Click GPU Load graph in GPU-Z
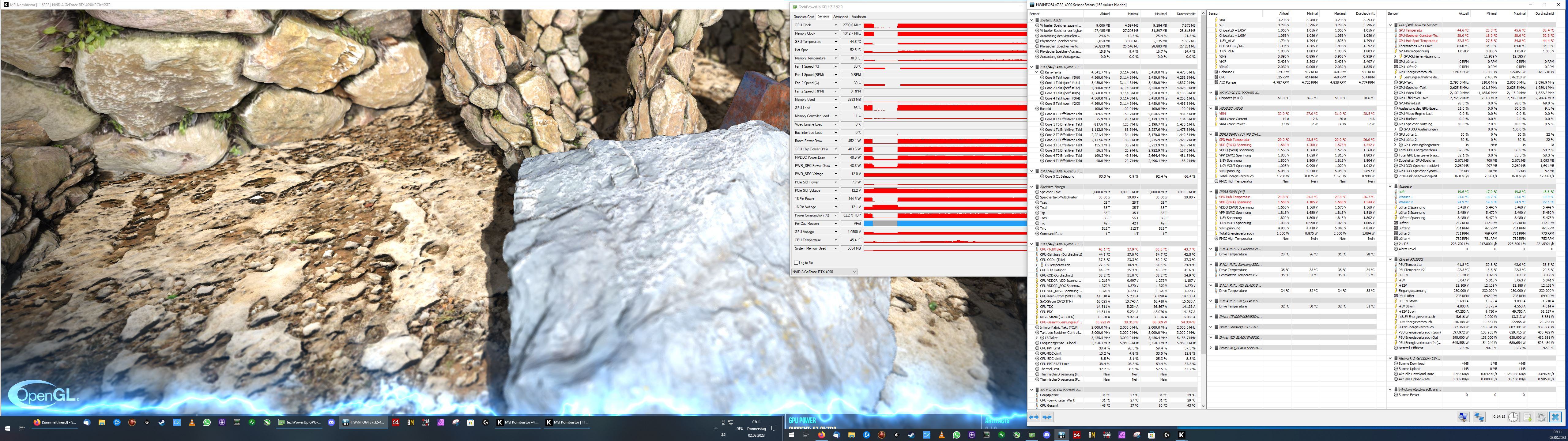The image size is (1568, 441). pos(945,108)
